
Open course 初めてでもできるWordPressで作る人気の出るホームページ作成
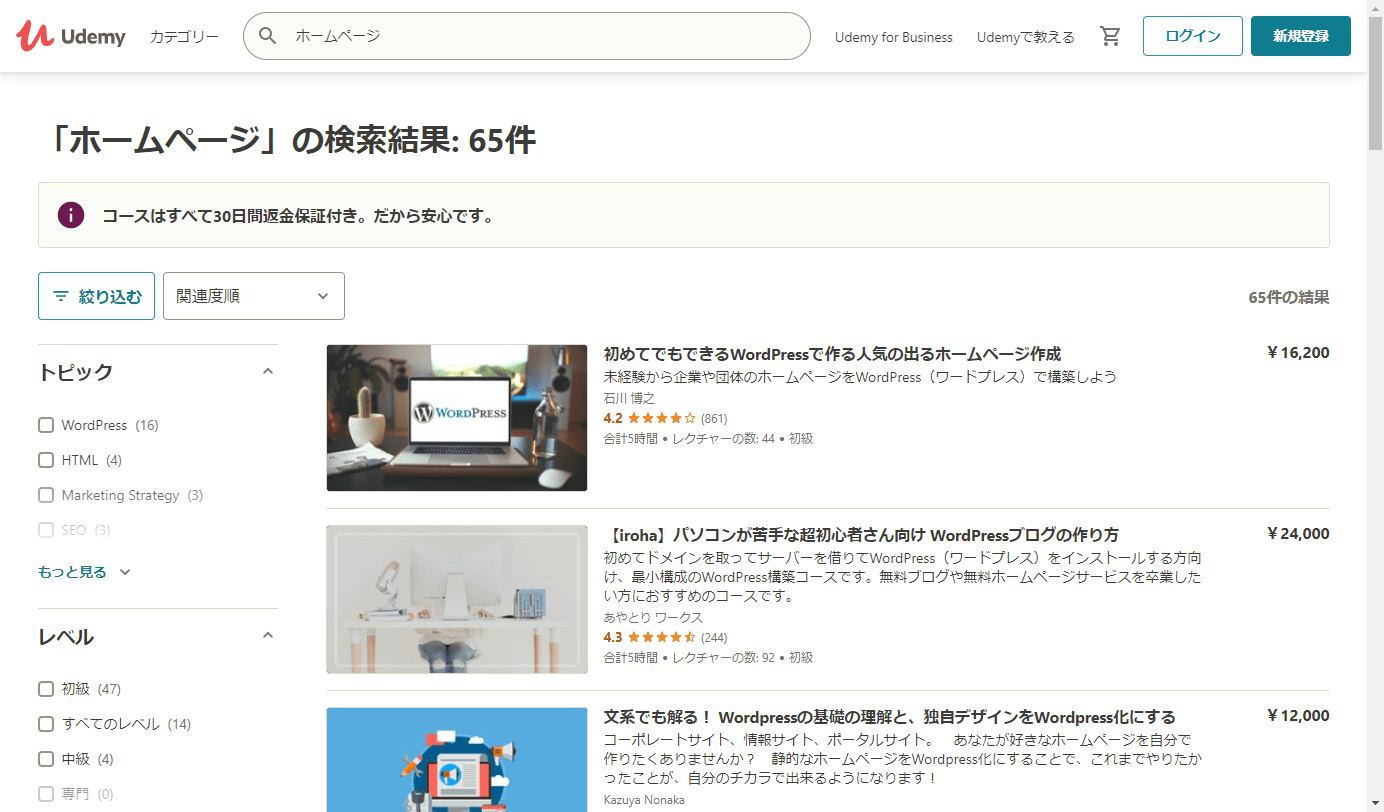[x=832, y=354]
